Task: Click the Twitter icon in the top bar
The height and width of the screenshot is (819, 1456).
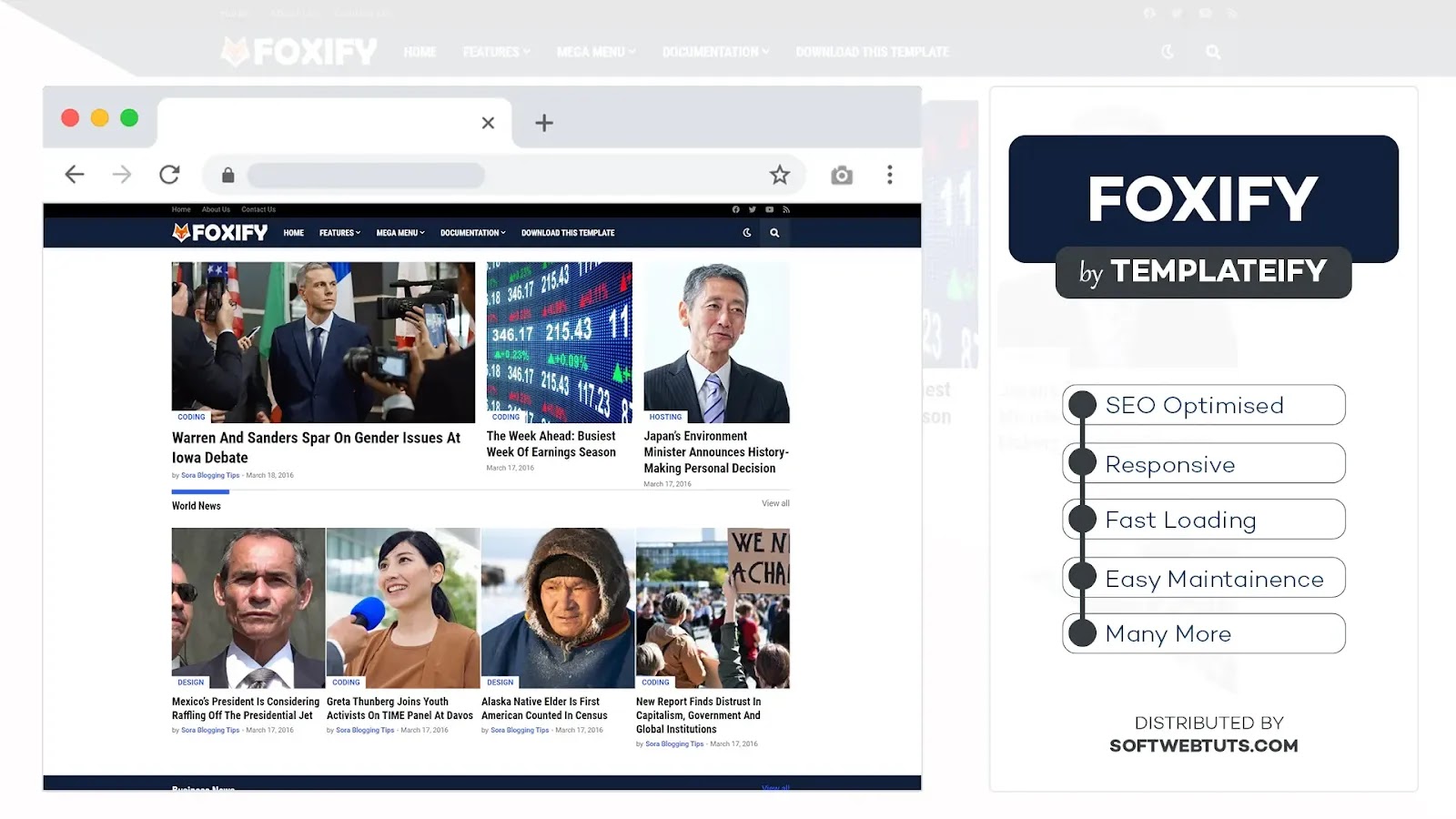Action: pyautogui.click(x=753, y=209)
